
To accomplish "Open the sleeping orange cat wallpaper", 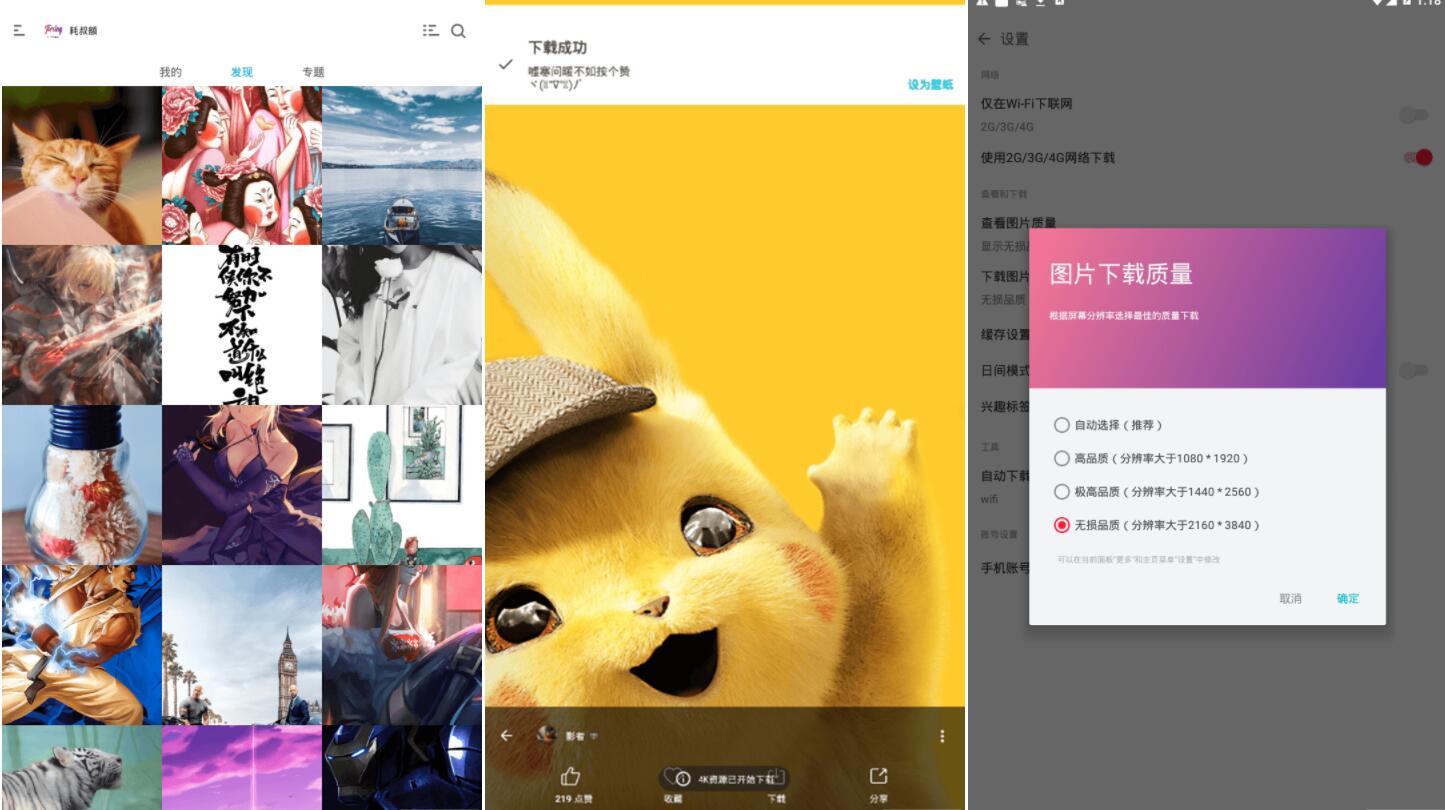I will click(81, 165).
